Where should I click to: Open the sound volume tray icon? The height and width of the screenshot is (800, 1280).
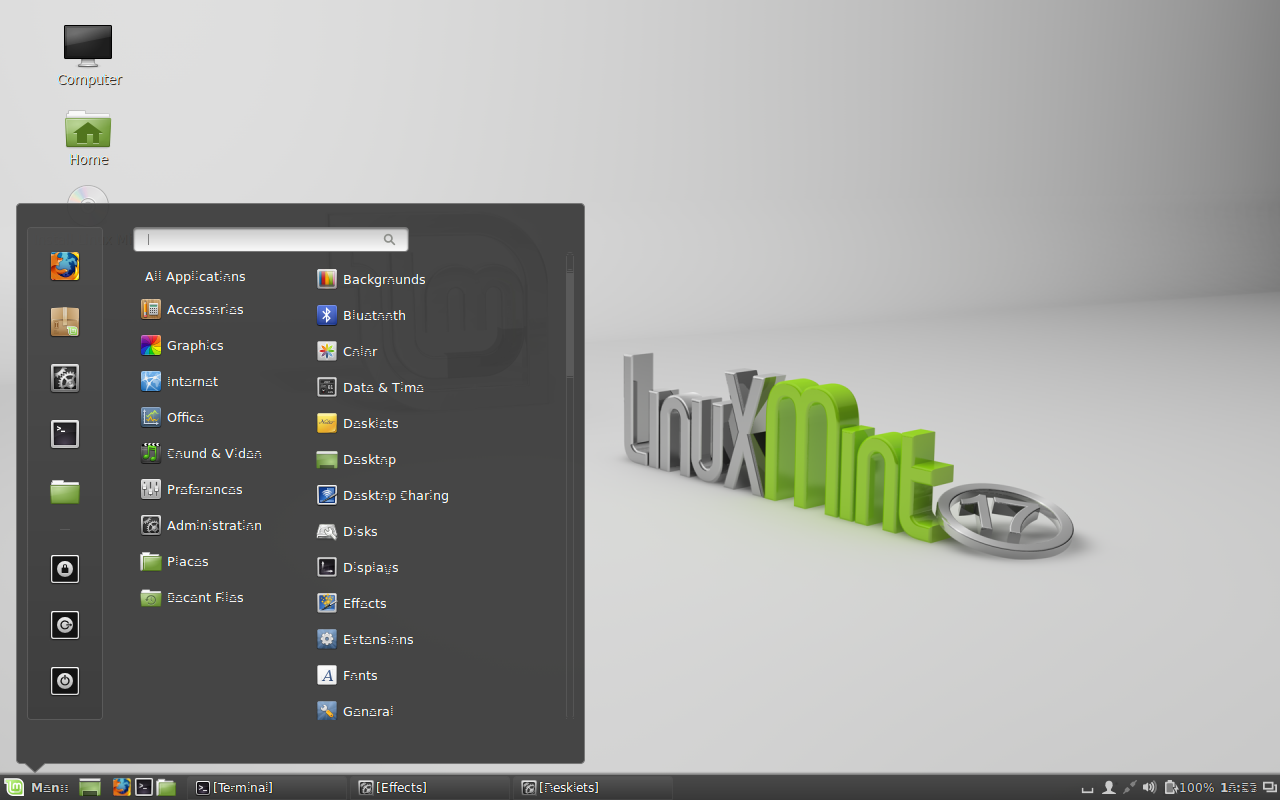(1150, 787)
